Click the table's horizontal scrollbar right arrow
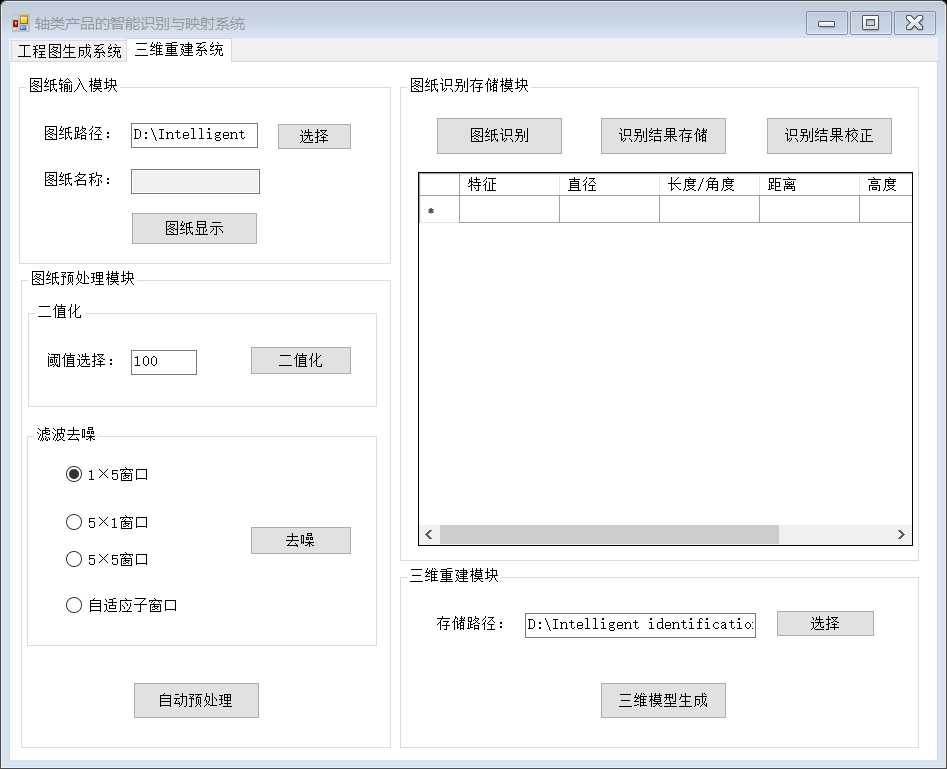947x769 pixels. coord(900,535)
